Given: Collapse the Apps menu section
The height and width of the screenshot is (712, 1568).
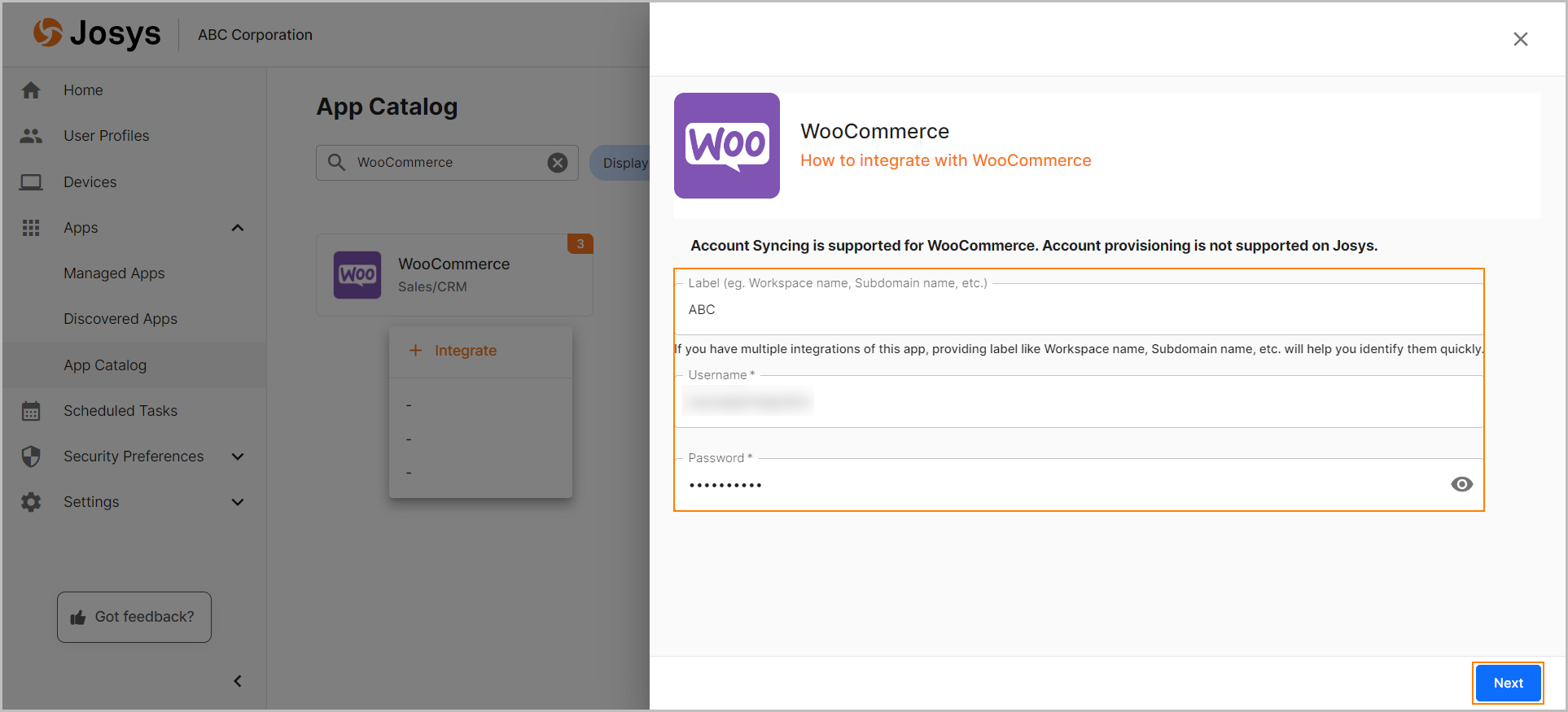Looking at the screenshot, I should coord(238,228).
